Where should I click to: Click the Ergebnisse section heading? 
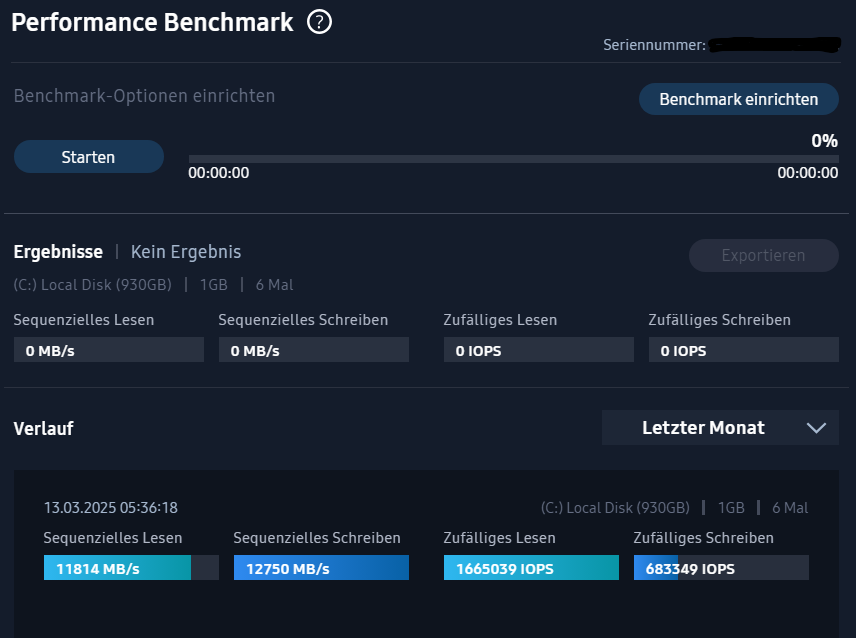(58, 252)
